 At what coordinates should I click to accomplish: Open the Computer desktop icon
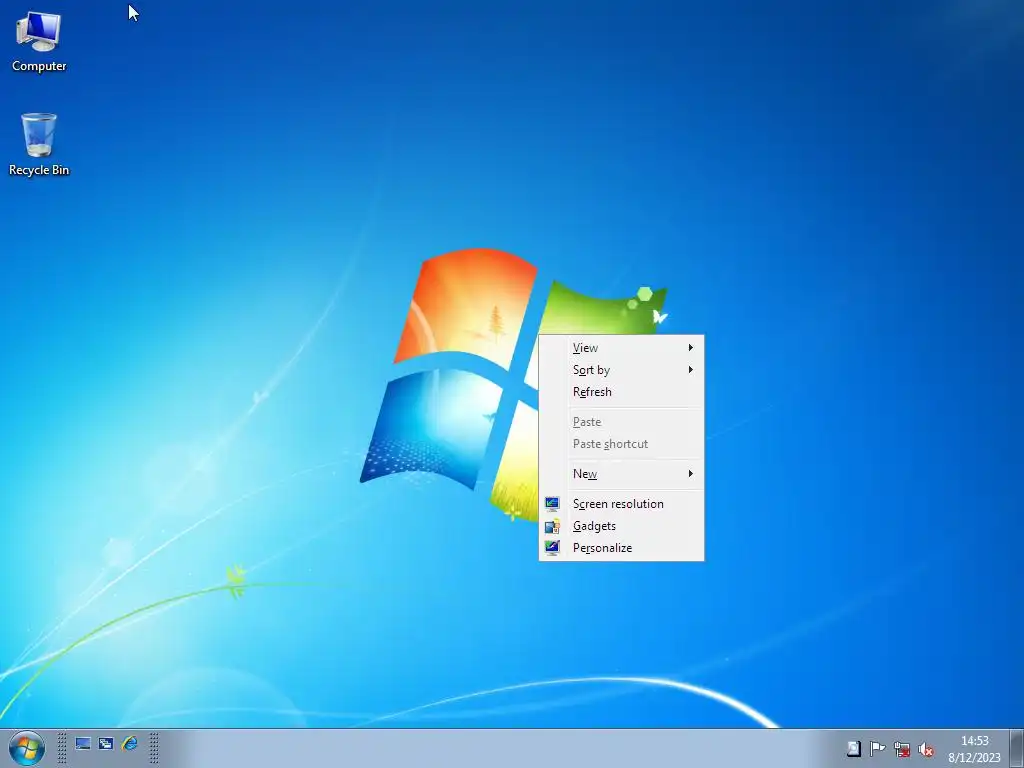click(x=39, y=42)
